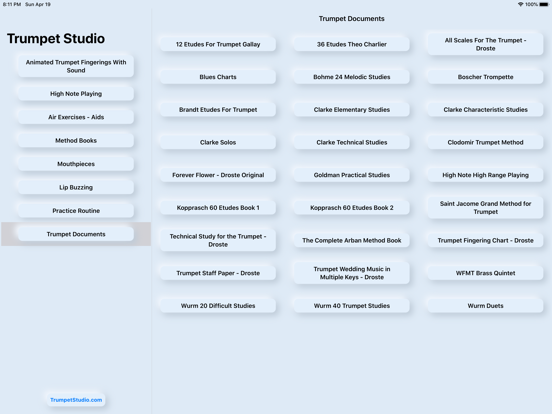Open Technical Study for the Trumpet - Droste

click(x=218, y=240)
